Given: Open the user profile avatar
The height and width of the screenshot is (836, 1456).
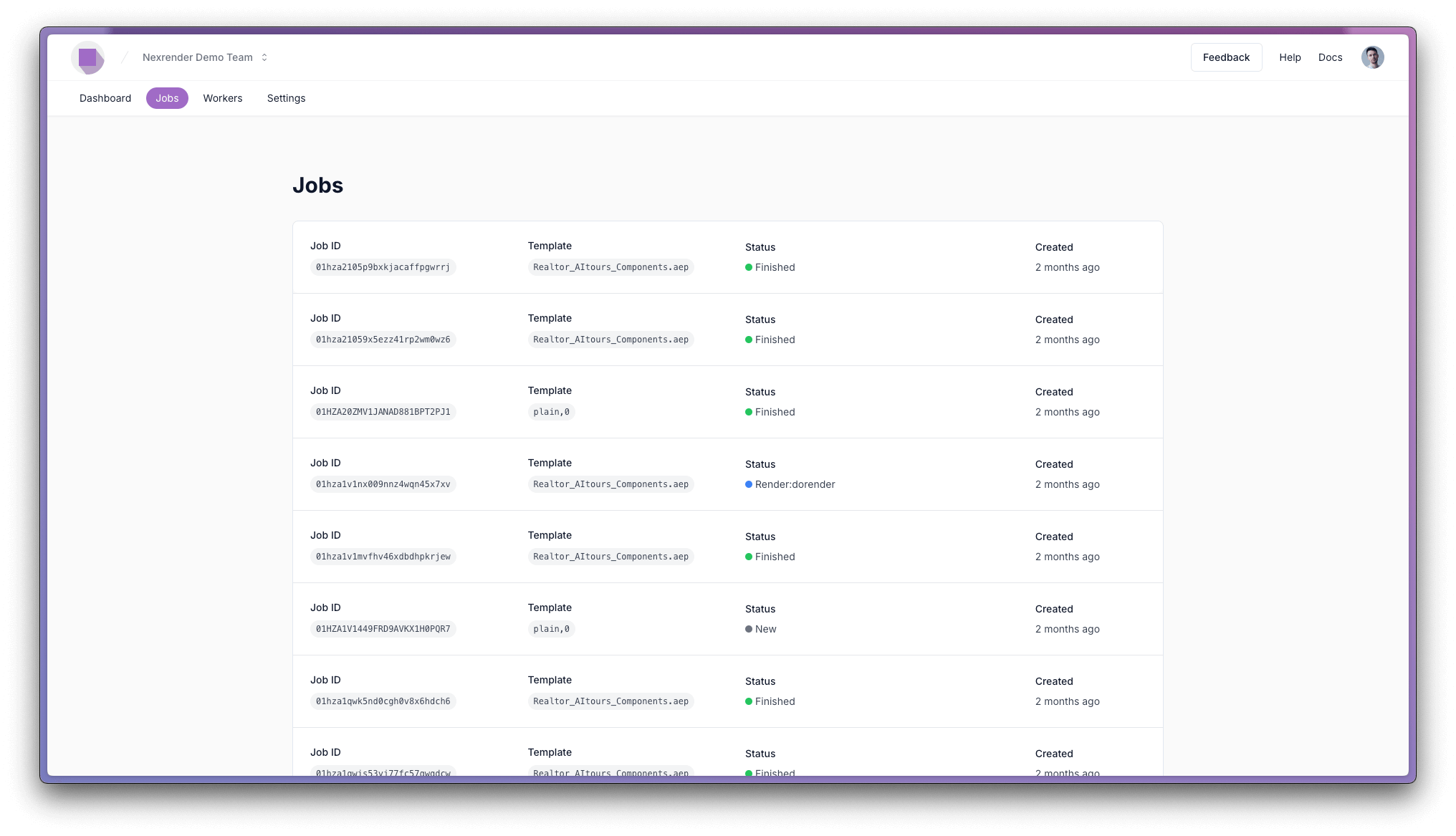Looking at the screenshot, I should pos(1372,57).
